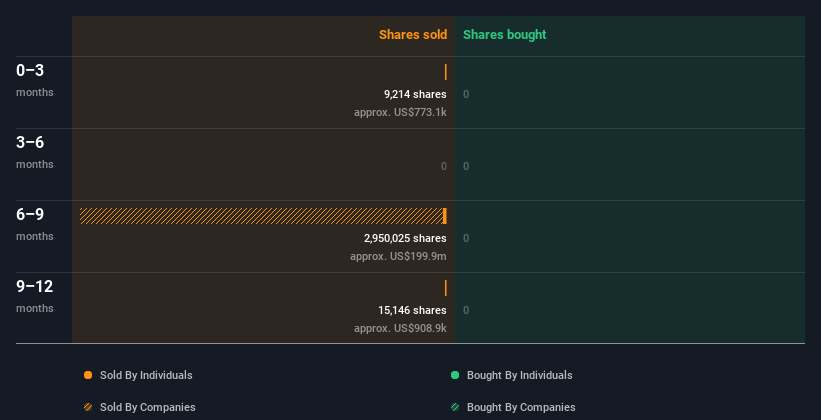Image resolution: width=821 pixels, height=420 pixels.
Task: Toggle the Bought By Companies legend label
Action: click(521, 407)
